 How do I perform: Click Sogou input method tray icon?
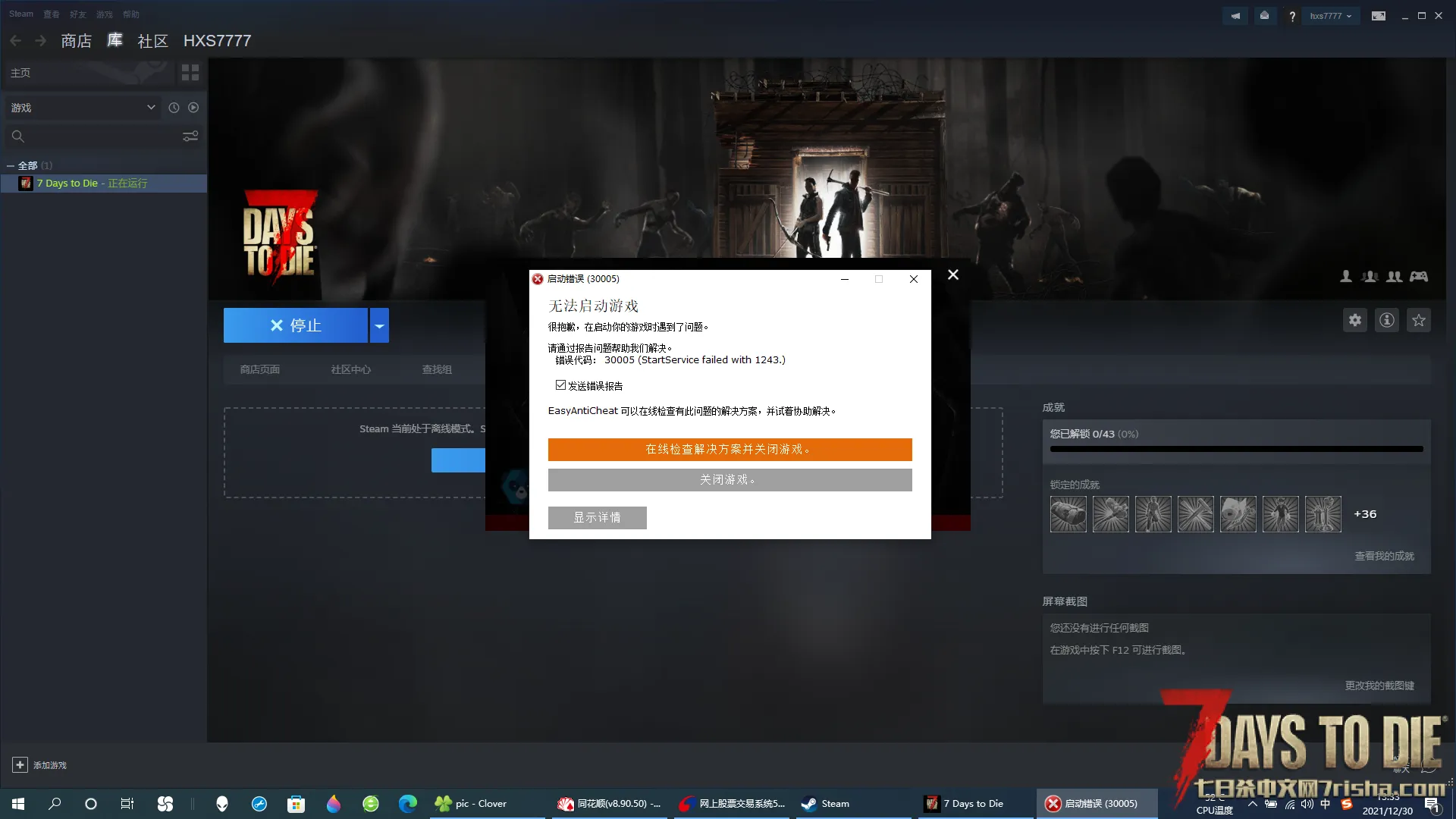click(1347, 804)
